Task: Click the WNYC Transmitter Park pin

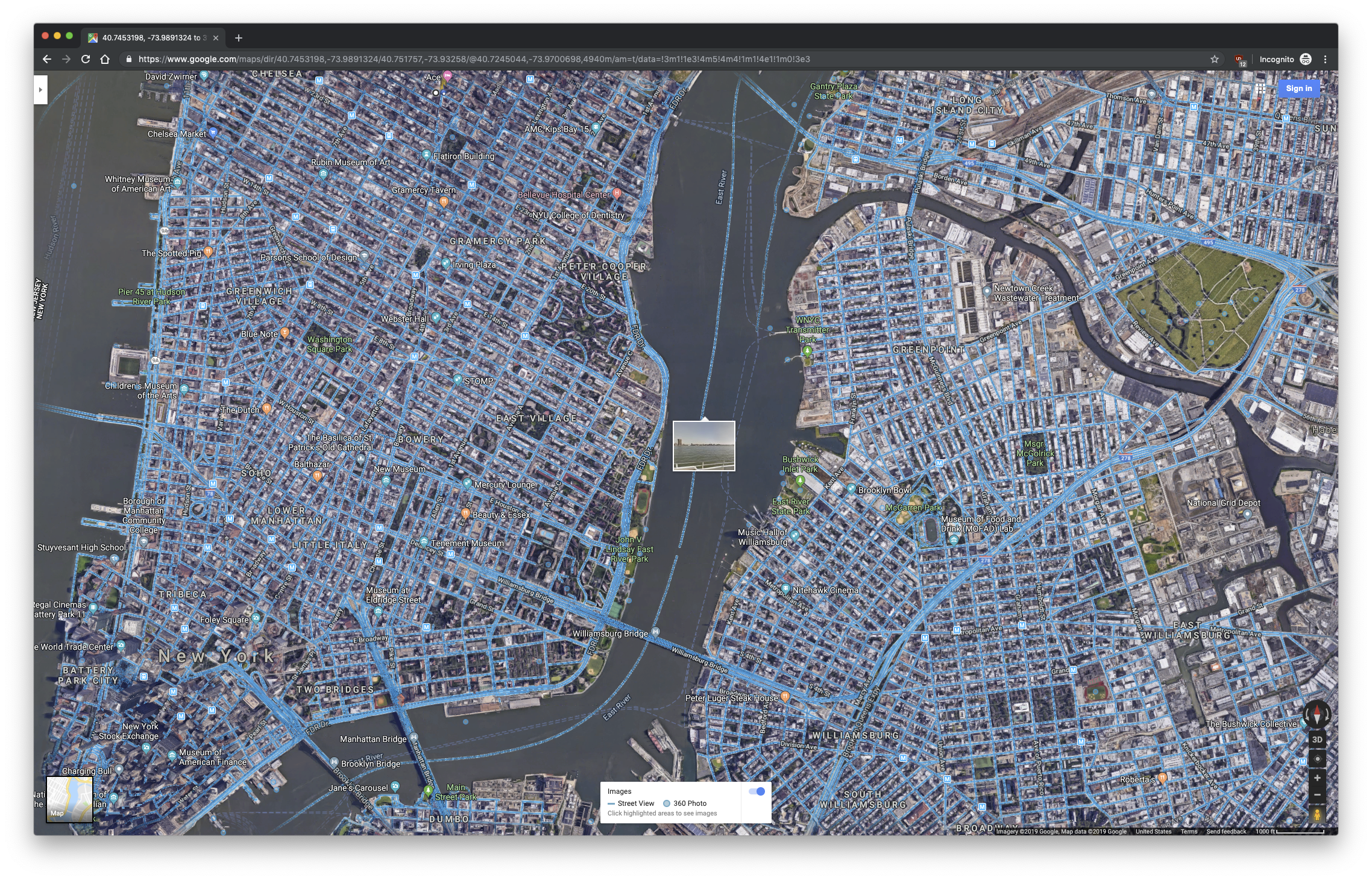Action: [807, 351]
